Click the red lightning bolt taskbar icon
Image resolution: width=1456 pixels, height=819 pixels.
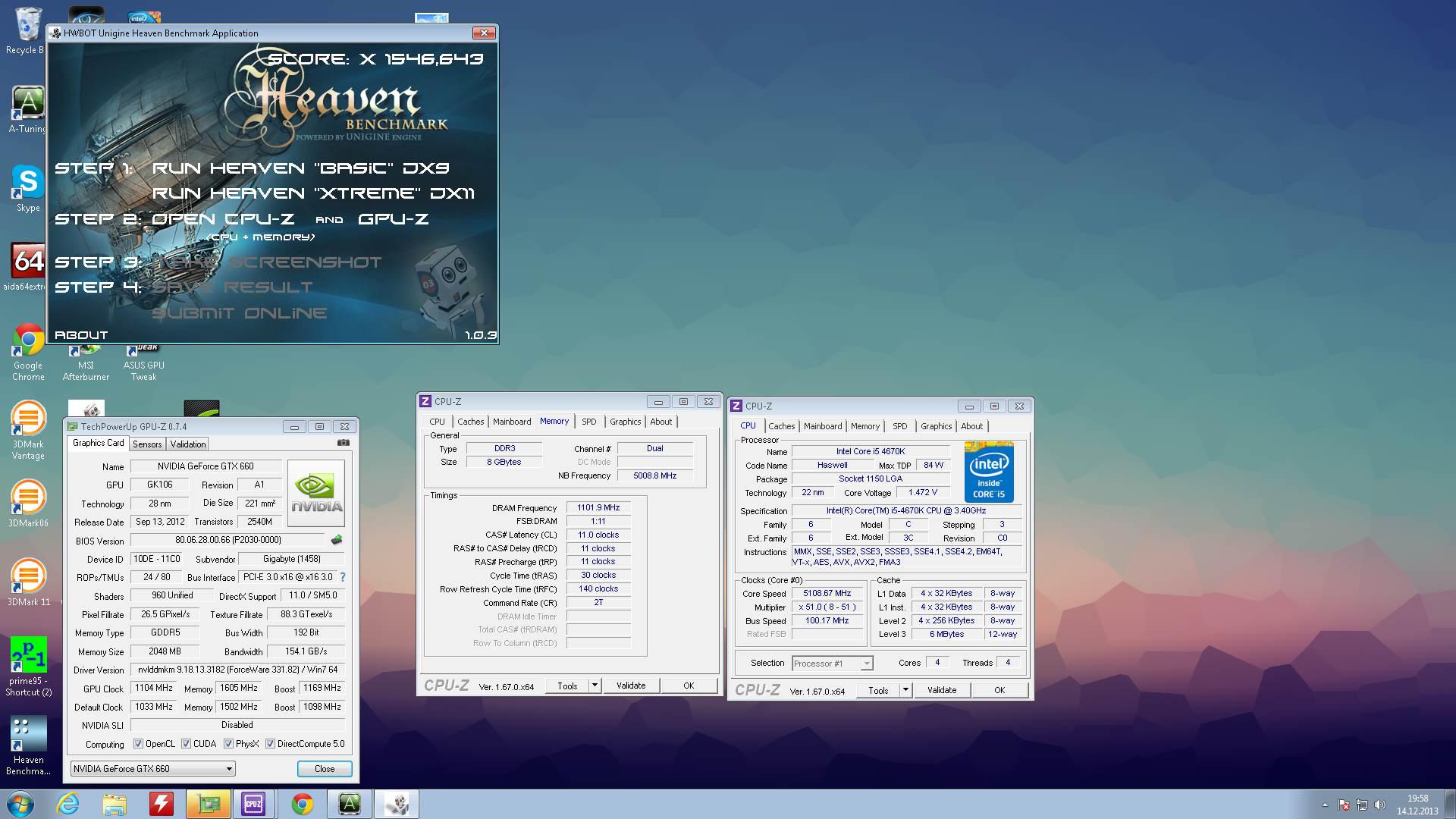click(x=161, y=804)
